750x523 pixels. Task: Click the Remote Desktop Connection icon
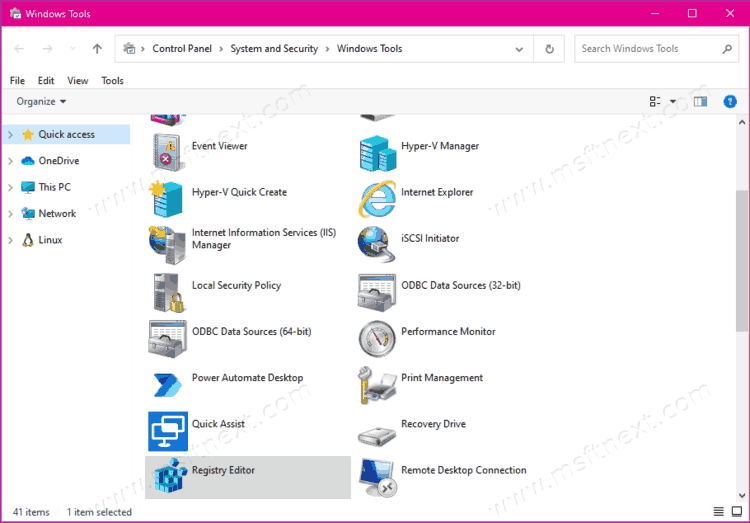[378, 478]
